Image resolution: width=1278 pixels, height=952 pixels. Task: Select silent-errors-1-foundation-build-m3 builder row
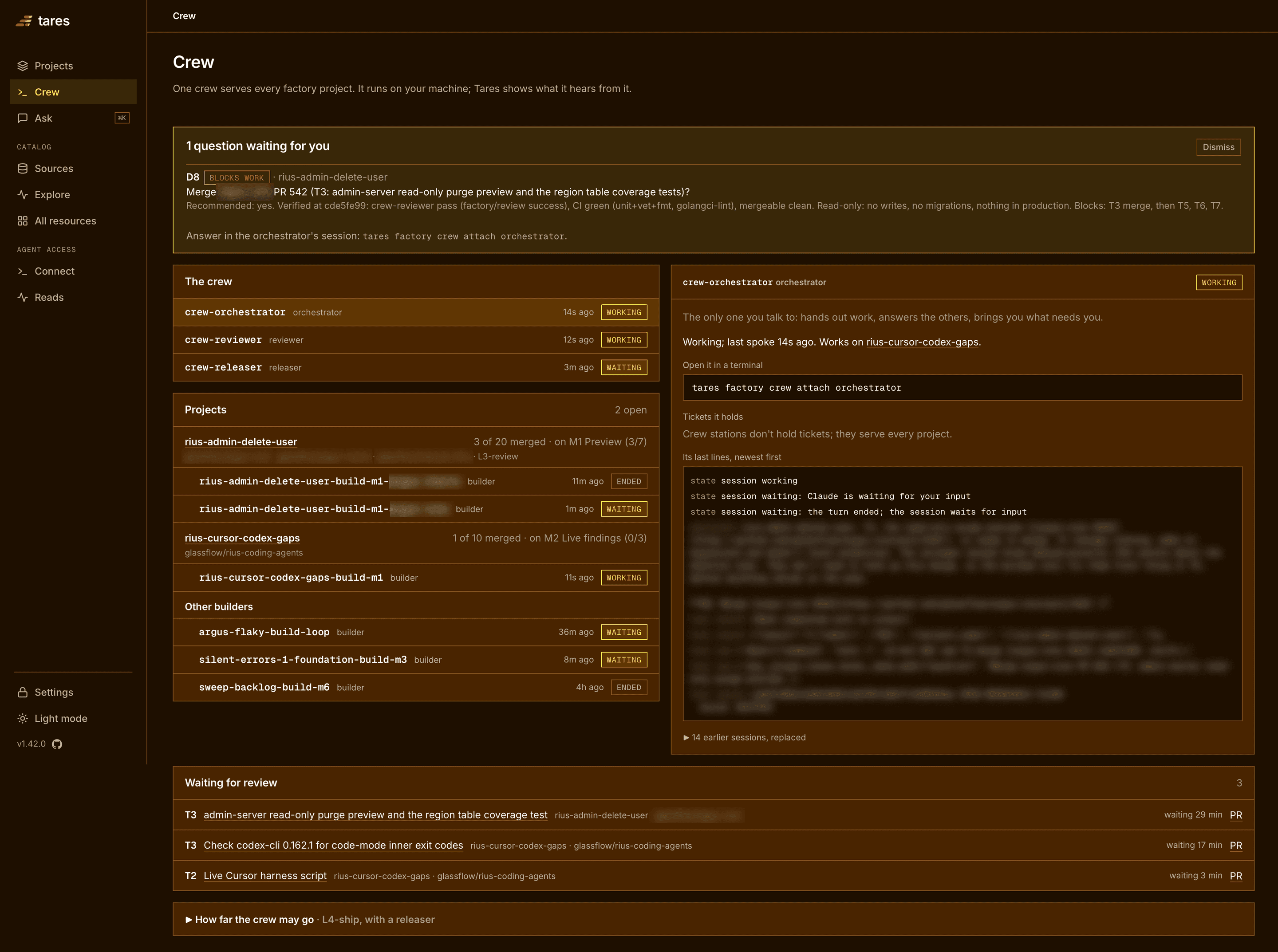pyautogui.click(x=416, y=660)
